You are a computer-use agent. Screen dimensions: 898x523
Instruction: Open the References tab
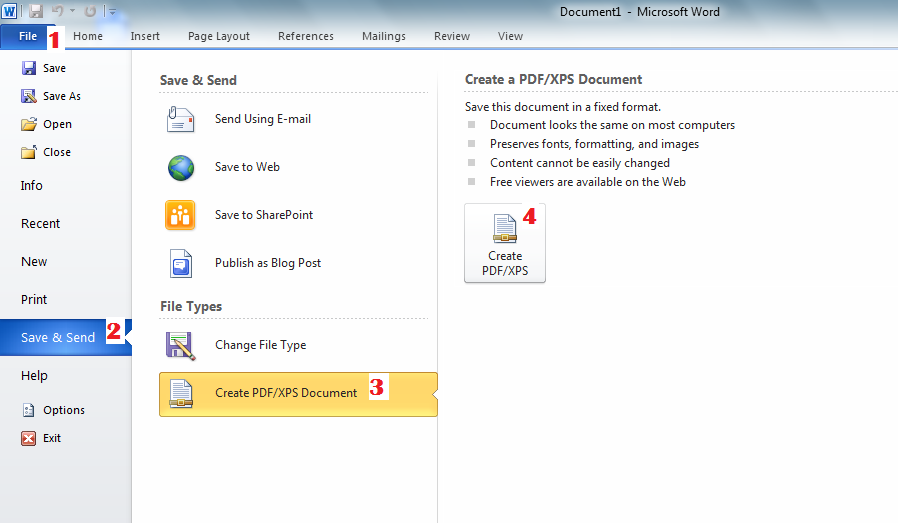click(306, 36)
